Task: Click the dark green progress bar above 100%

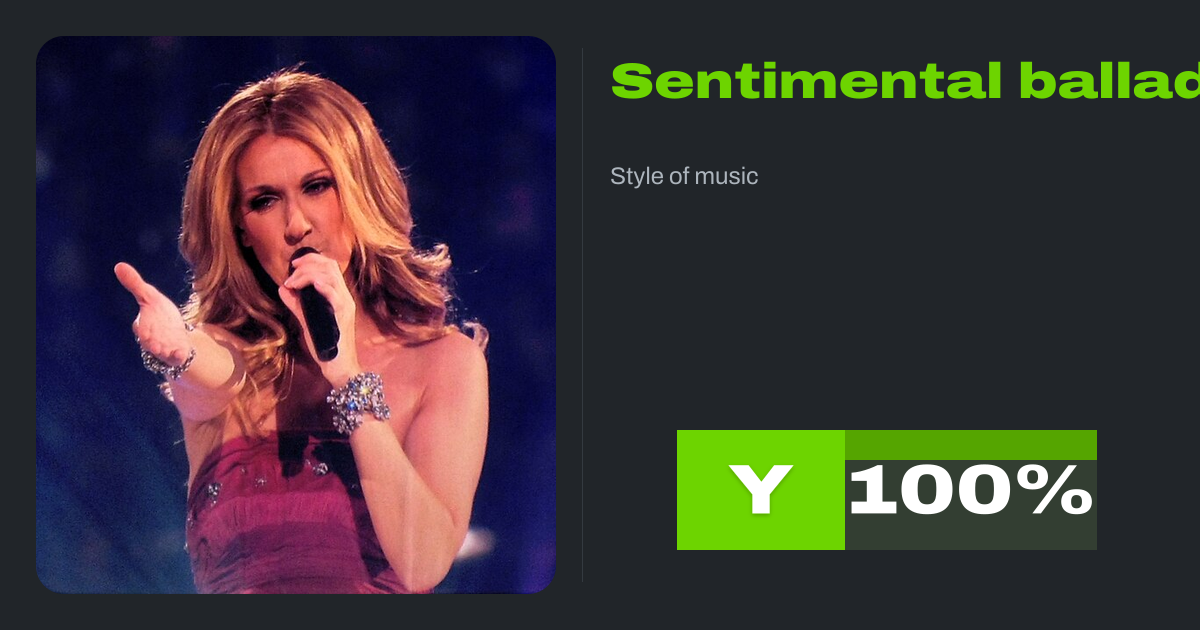Action: (x=971, y=445)
